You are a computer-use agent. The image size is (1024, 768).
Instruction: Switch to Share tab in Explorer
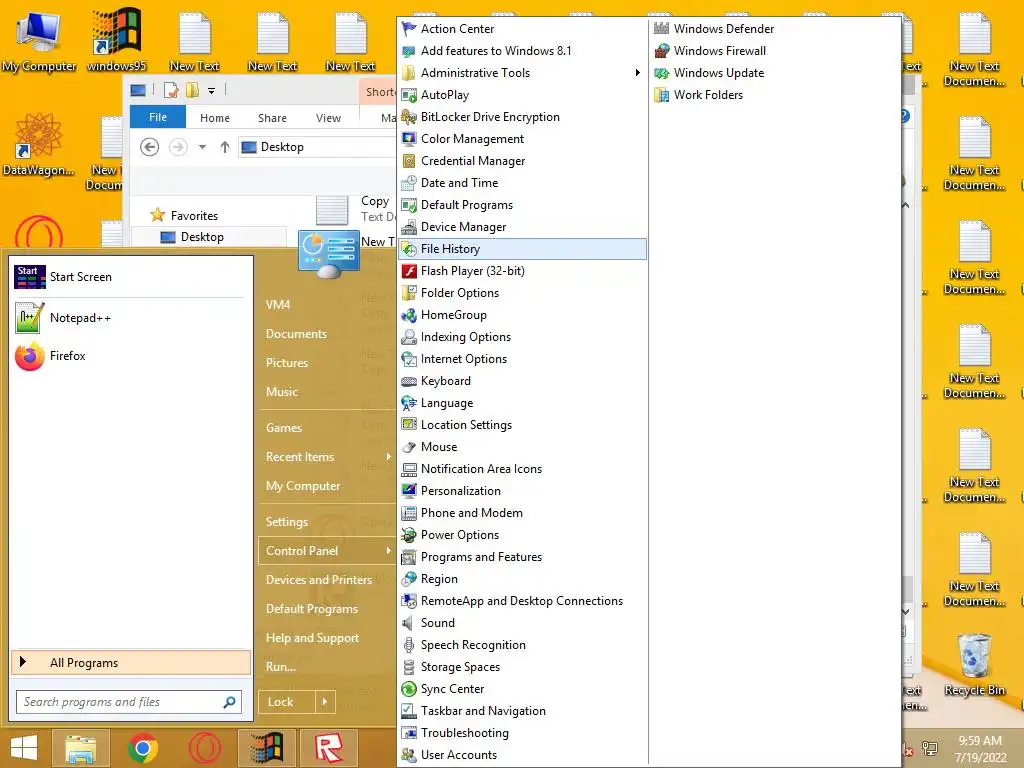coord(272,118)
